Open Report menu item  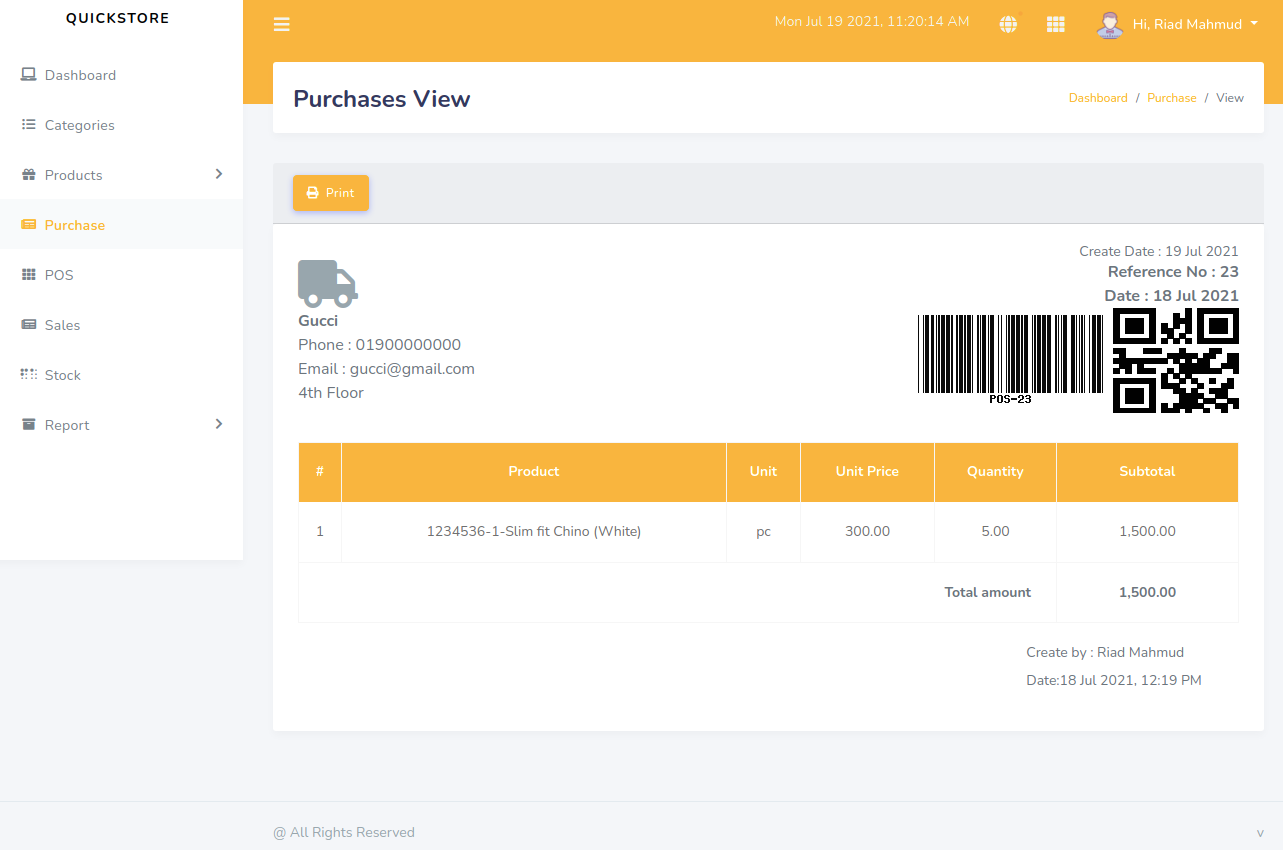(121, 425)
